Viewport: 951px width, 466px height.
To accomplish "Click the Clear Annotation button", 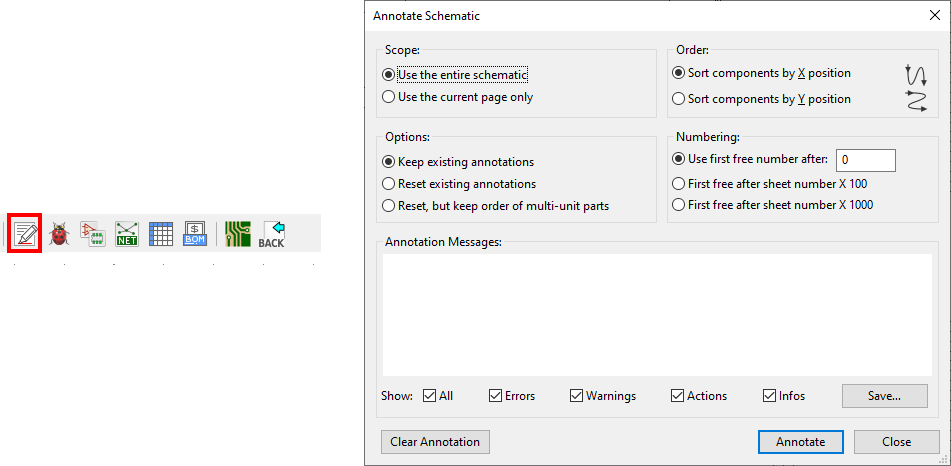I will point(435,442).
